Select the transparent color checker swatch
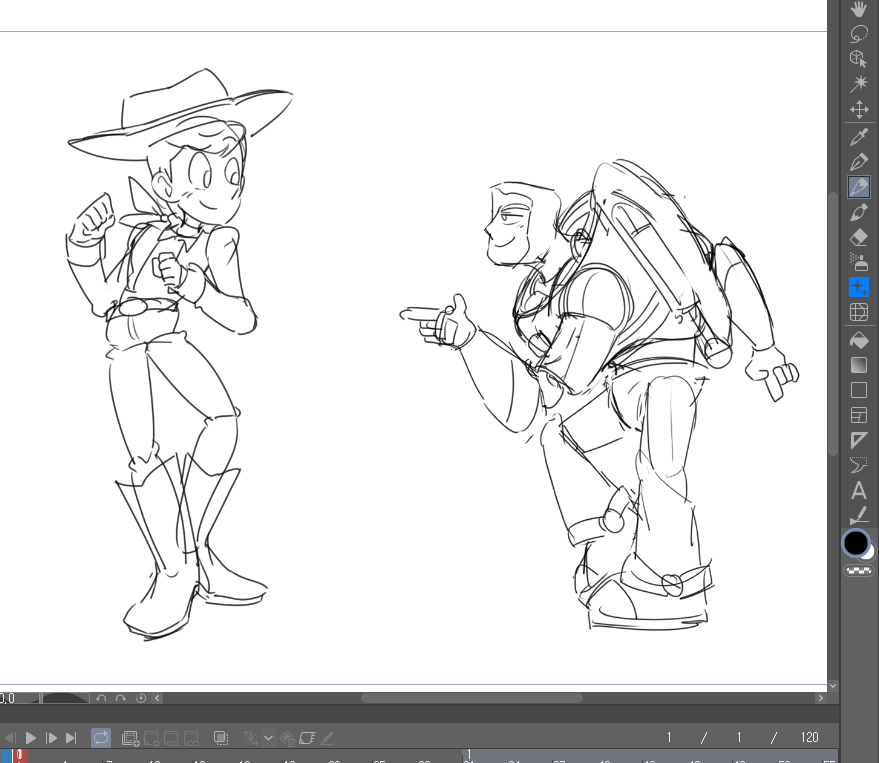Image resolution: width=879 pixels, height=763 pixels. [x=858, y=571]
